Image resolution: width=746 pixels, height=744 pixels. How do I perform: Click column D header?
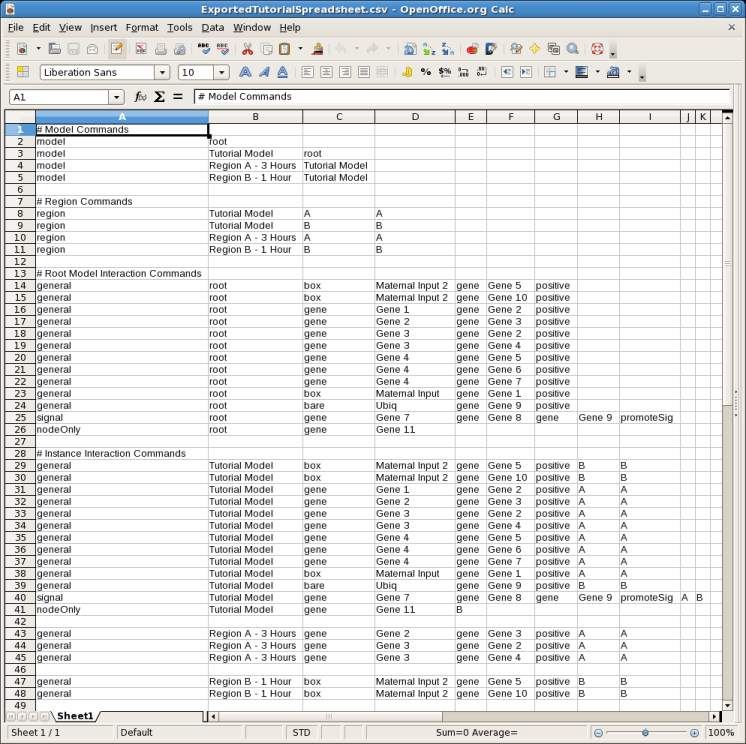tap(414, 117)
